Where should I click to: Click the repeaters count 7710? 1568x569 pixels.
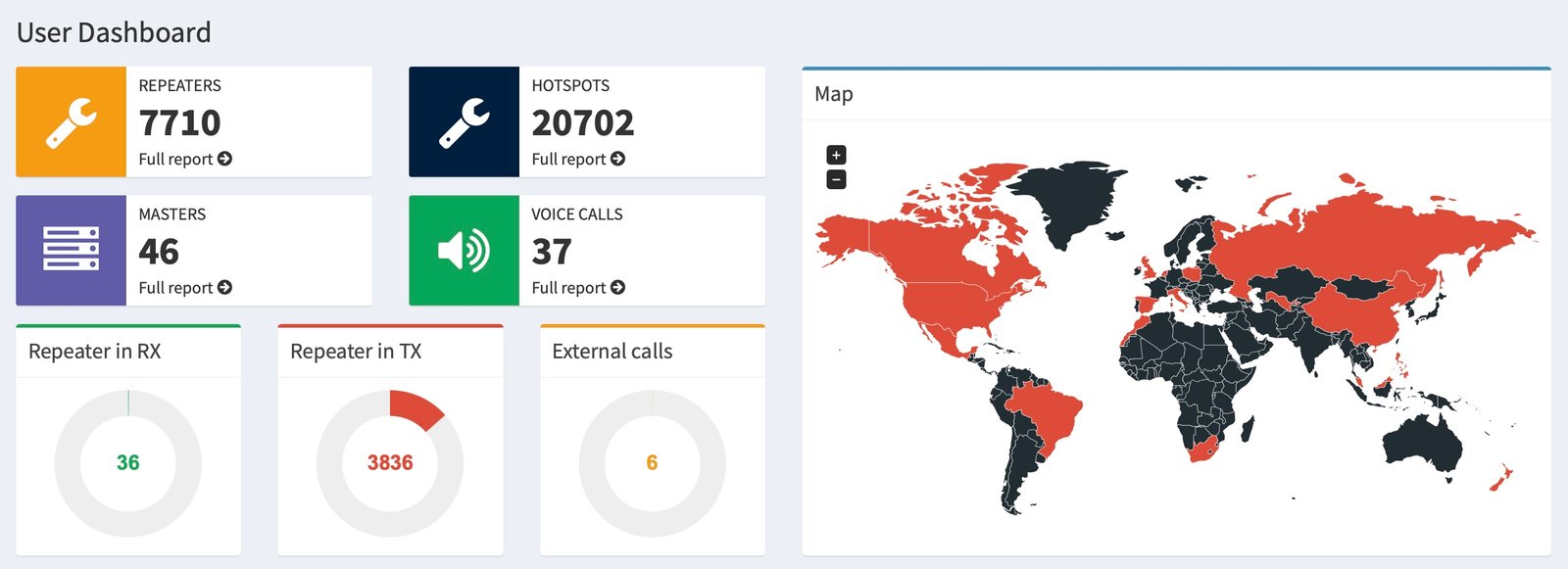coord(179,123)
